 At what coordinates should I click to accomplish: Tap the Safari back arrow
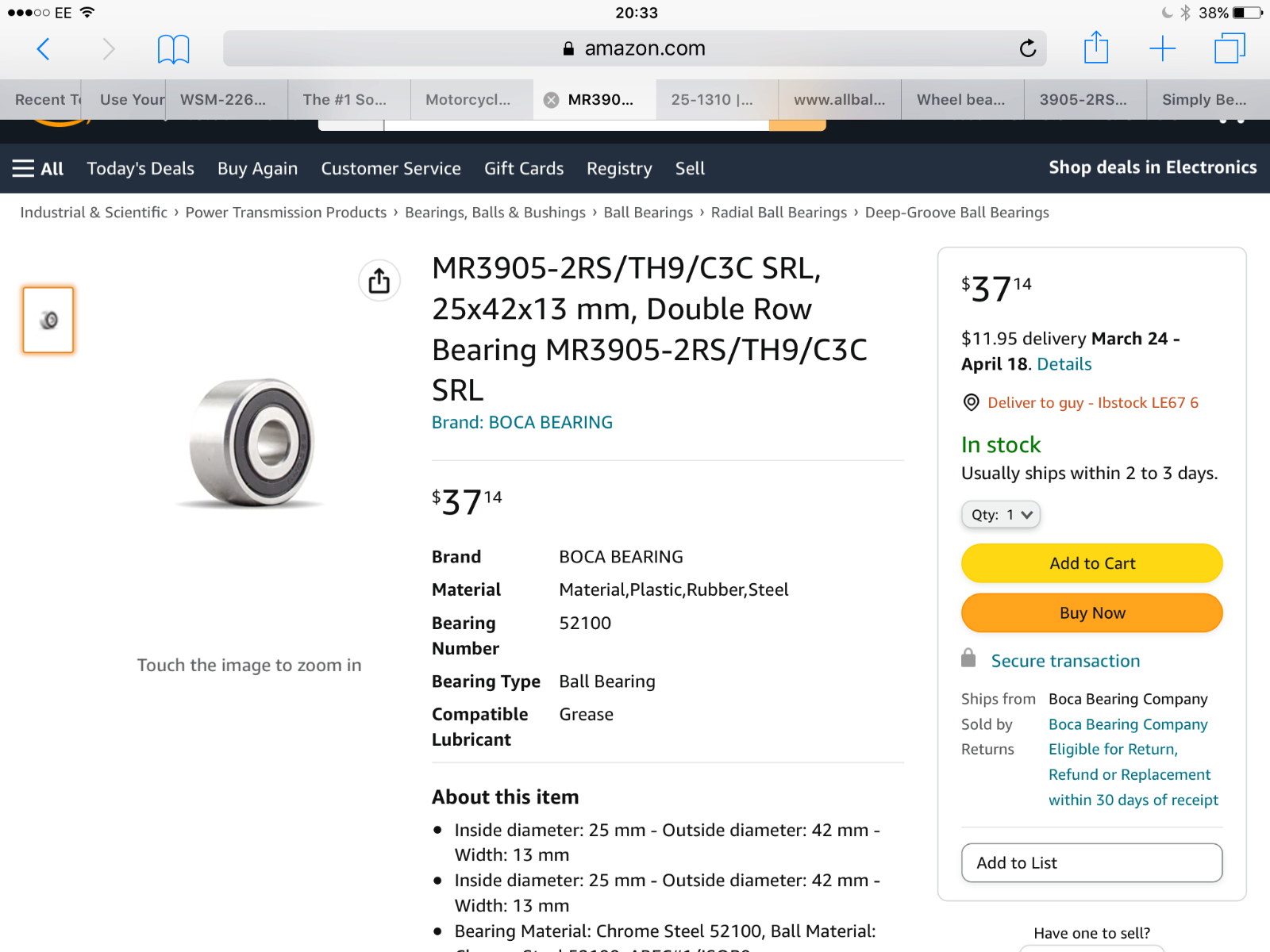tap(44, 49)
